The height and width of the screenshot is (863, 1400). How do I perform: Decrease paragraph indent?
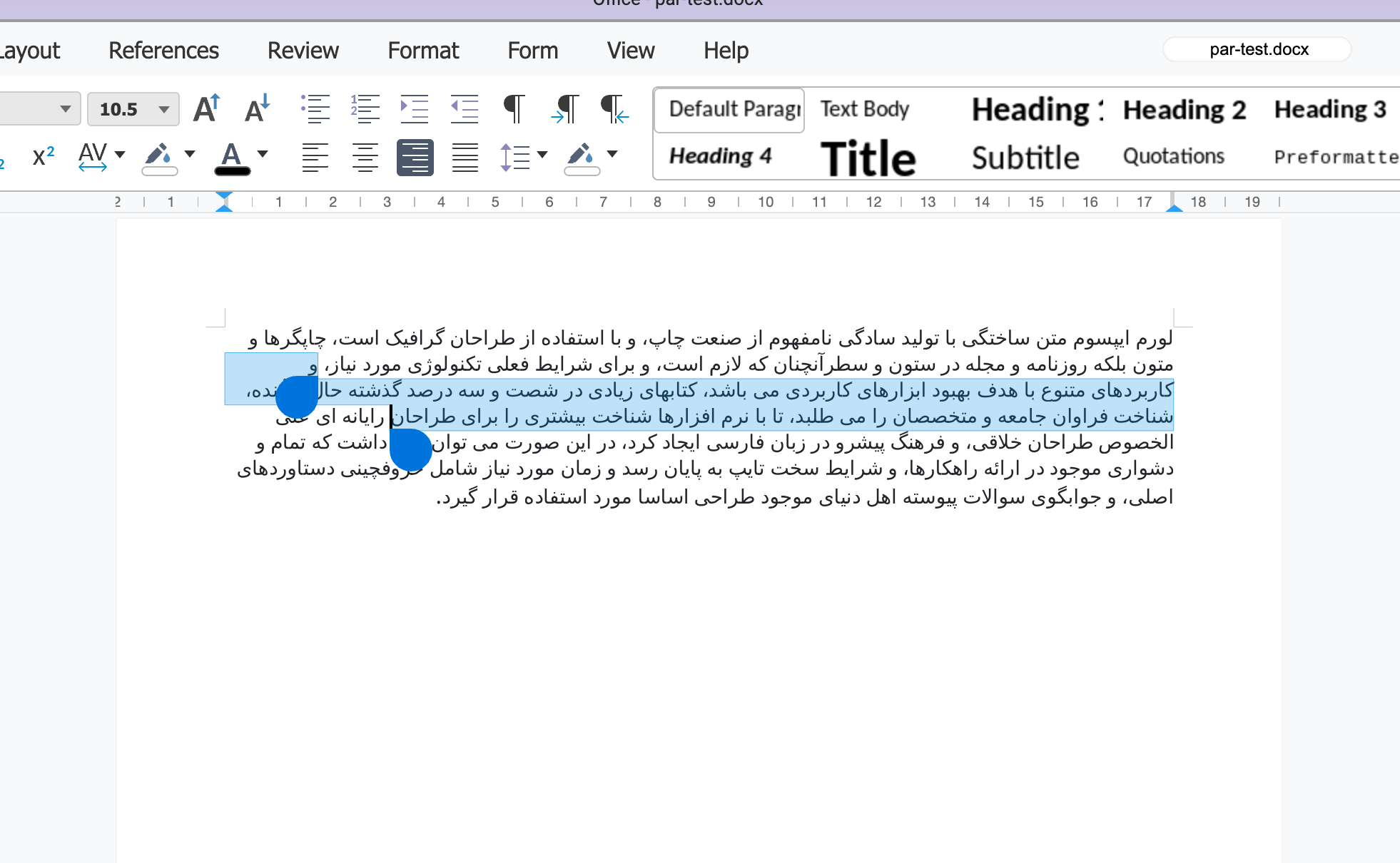(465, 109)
